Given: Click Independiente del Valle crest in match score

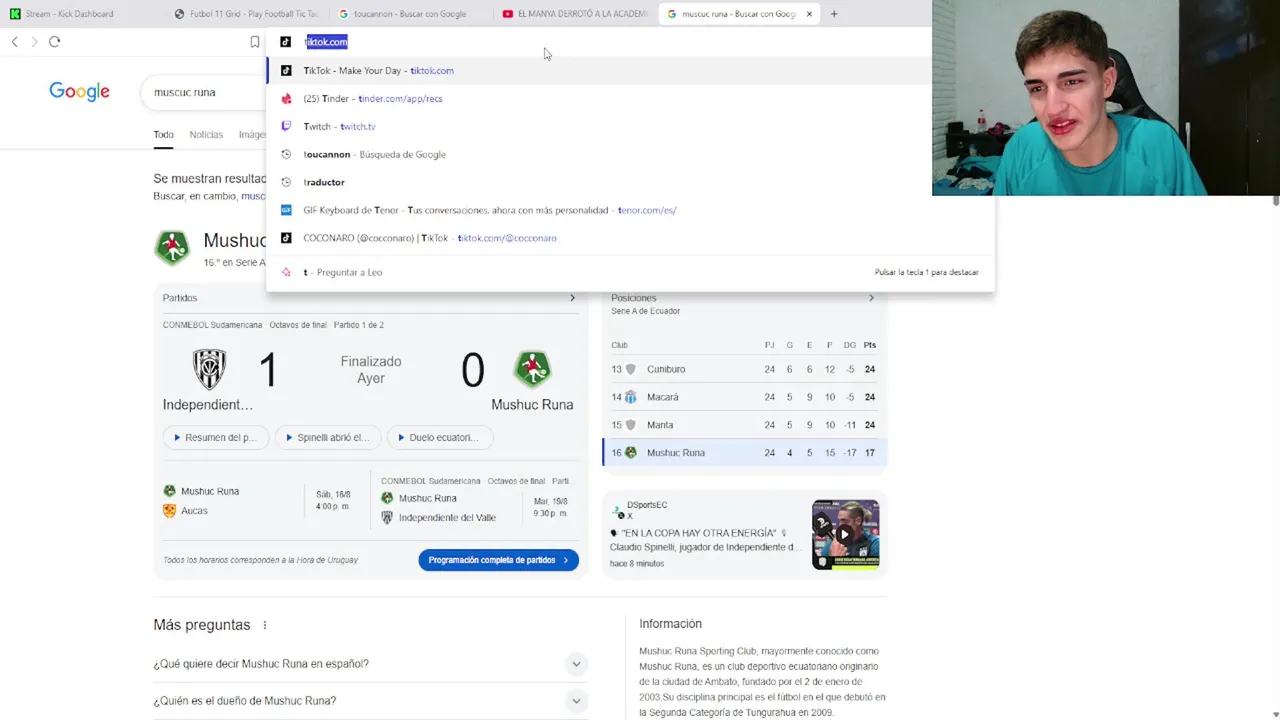Looking at the screenshot, I should pyautogui.click(x=209, y=369).
